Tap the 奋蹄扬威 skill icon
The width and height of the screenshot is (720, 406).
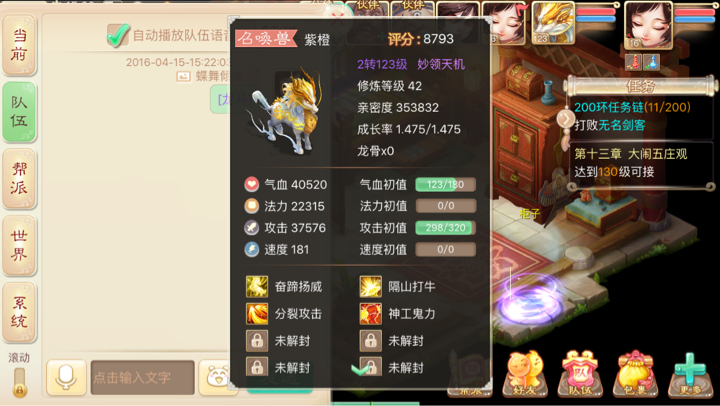[257, 287]
